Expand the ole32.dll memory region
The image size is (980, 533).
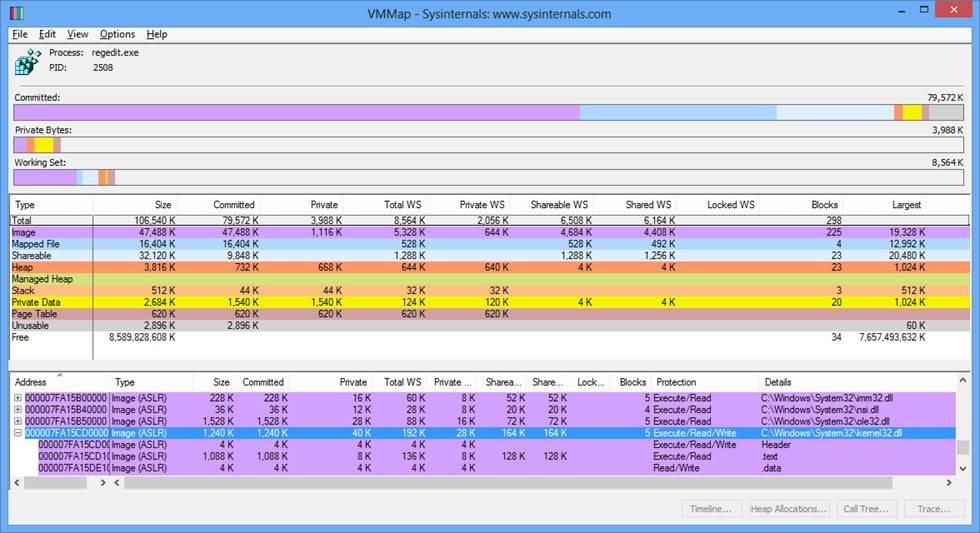point(18,421)
